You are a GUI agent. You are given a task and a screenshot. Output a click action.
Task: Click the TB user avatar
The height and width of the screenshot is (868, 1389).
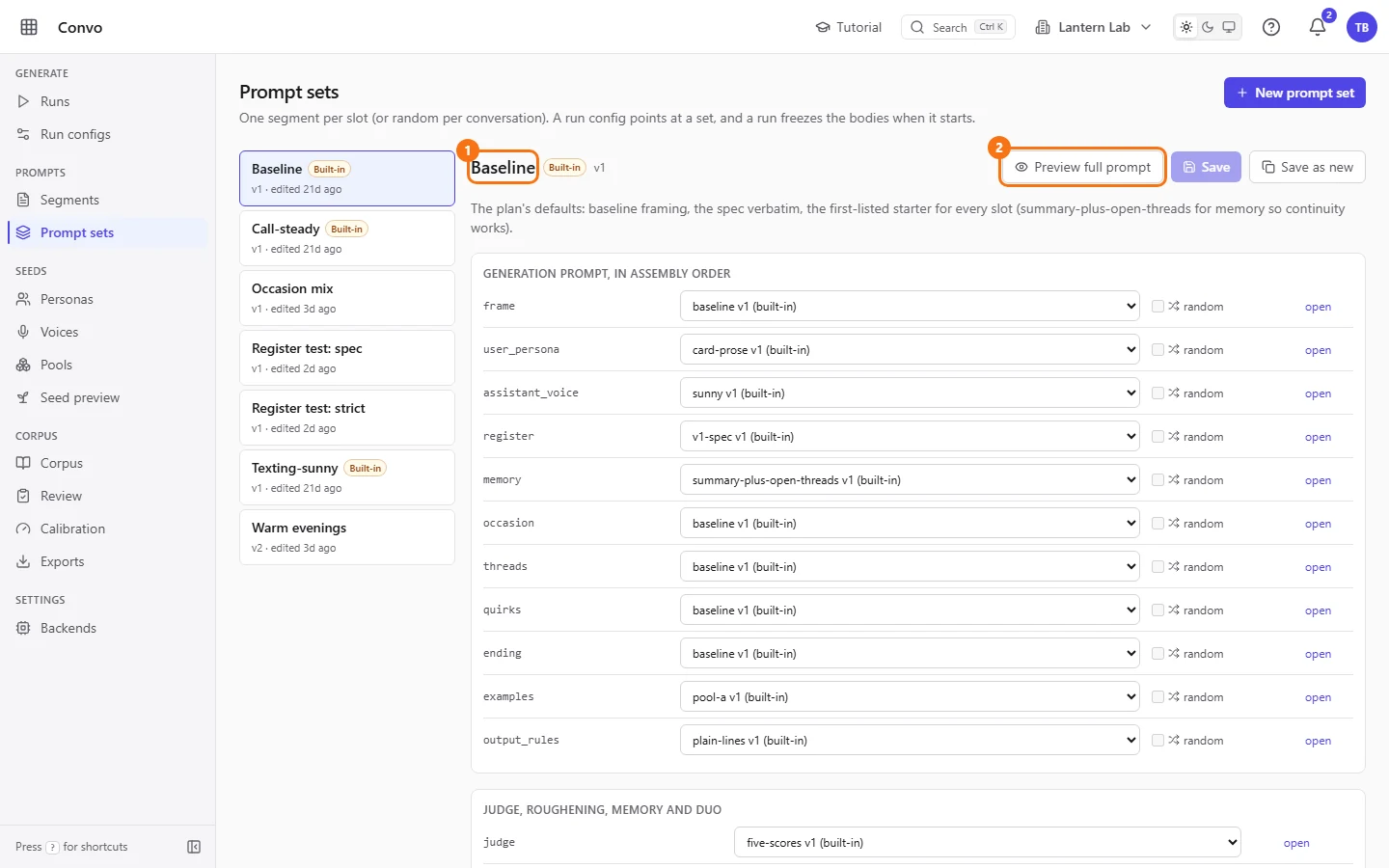click(x=1362, y=27)
